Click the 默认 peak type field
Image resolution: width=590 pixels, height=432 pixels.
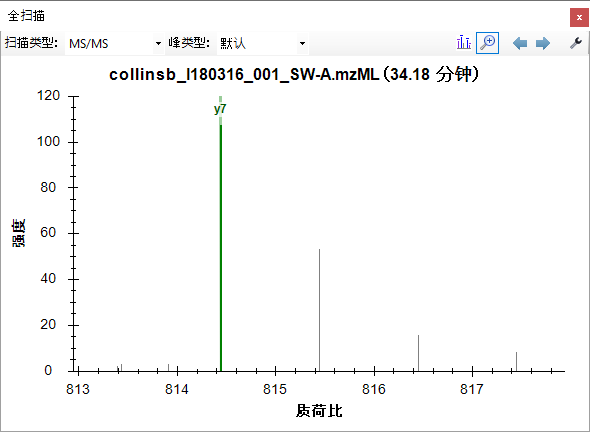pyautogui.click(x=263, y=43)
